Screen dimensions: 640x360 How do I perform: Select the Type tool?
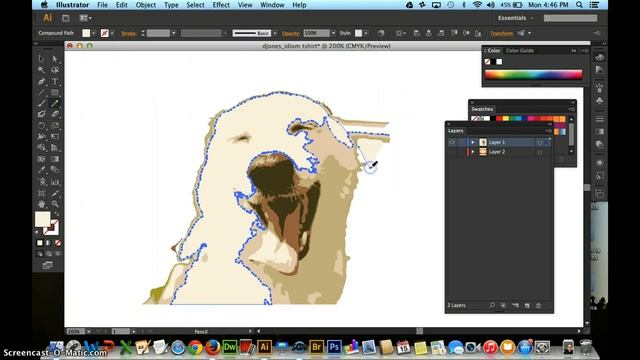[x=55, y=81]
